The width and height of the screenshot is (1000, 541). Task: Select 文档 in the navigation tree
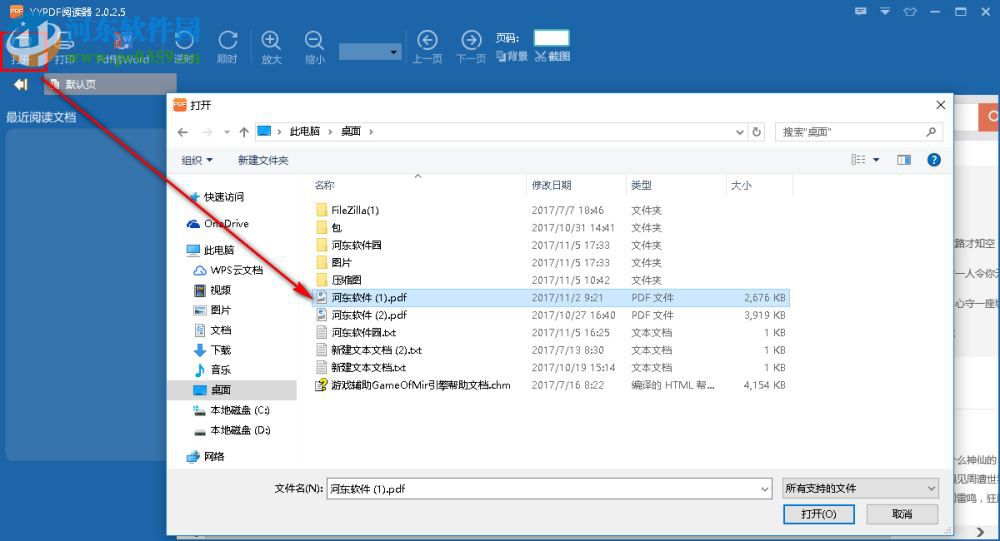click(220, 330)
